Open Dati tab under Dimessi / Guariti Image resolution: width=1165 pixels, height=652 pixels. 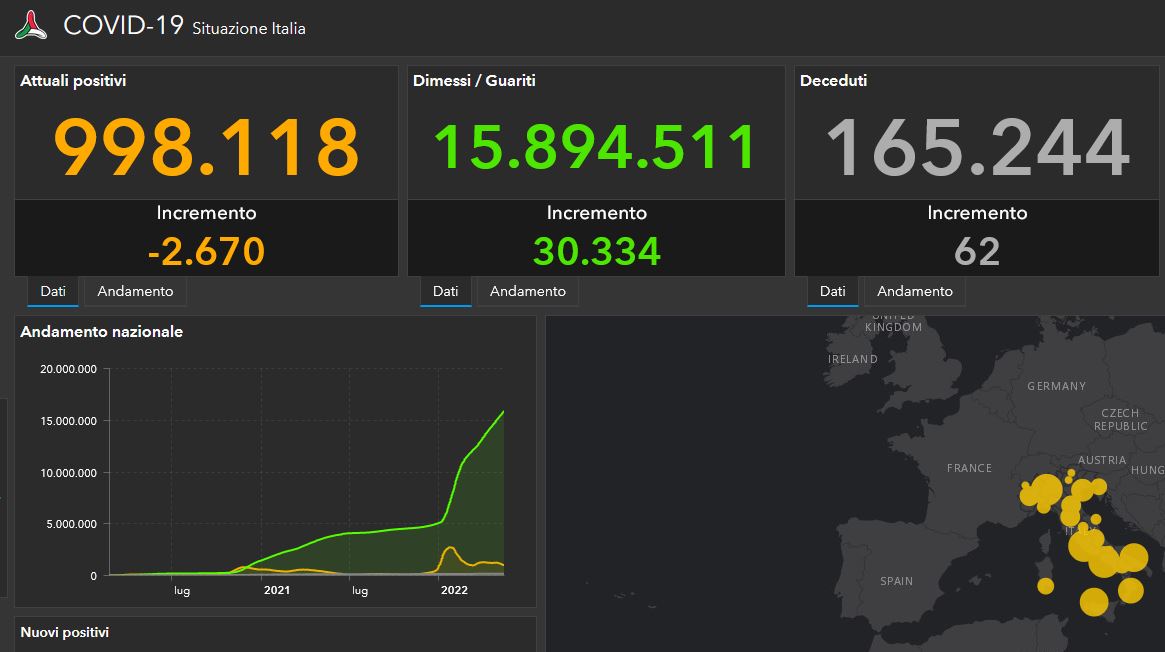click(x=446, y=291)
